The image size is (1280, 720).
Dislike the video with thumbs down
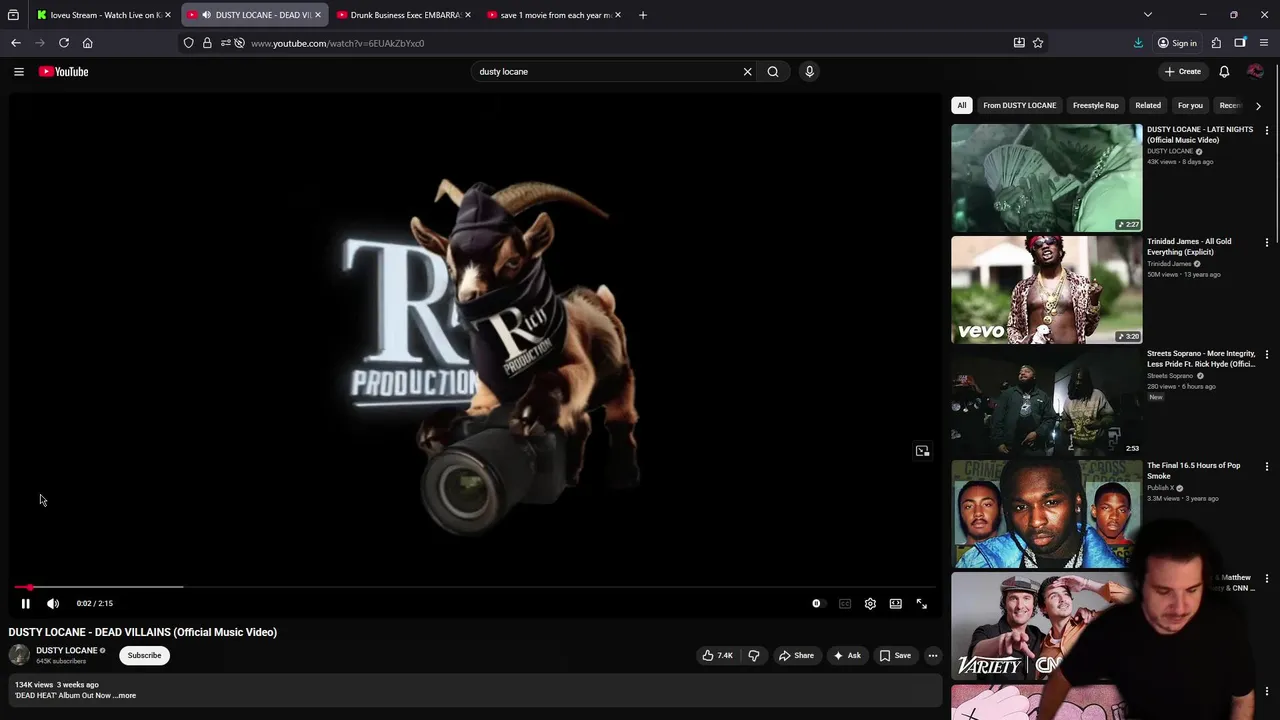click(x=754, y=656)
